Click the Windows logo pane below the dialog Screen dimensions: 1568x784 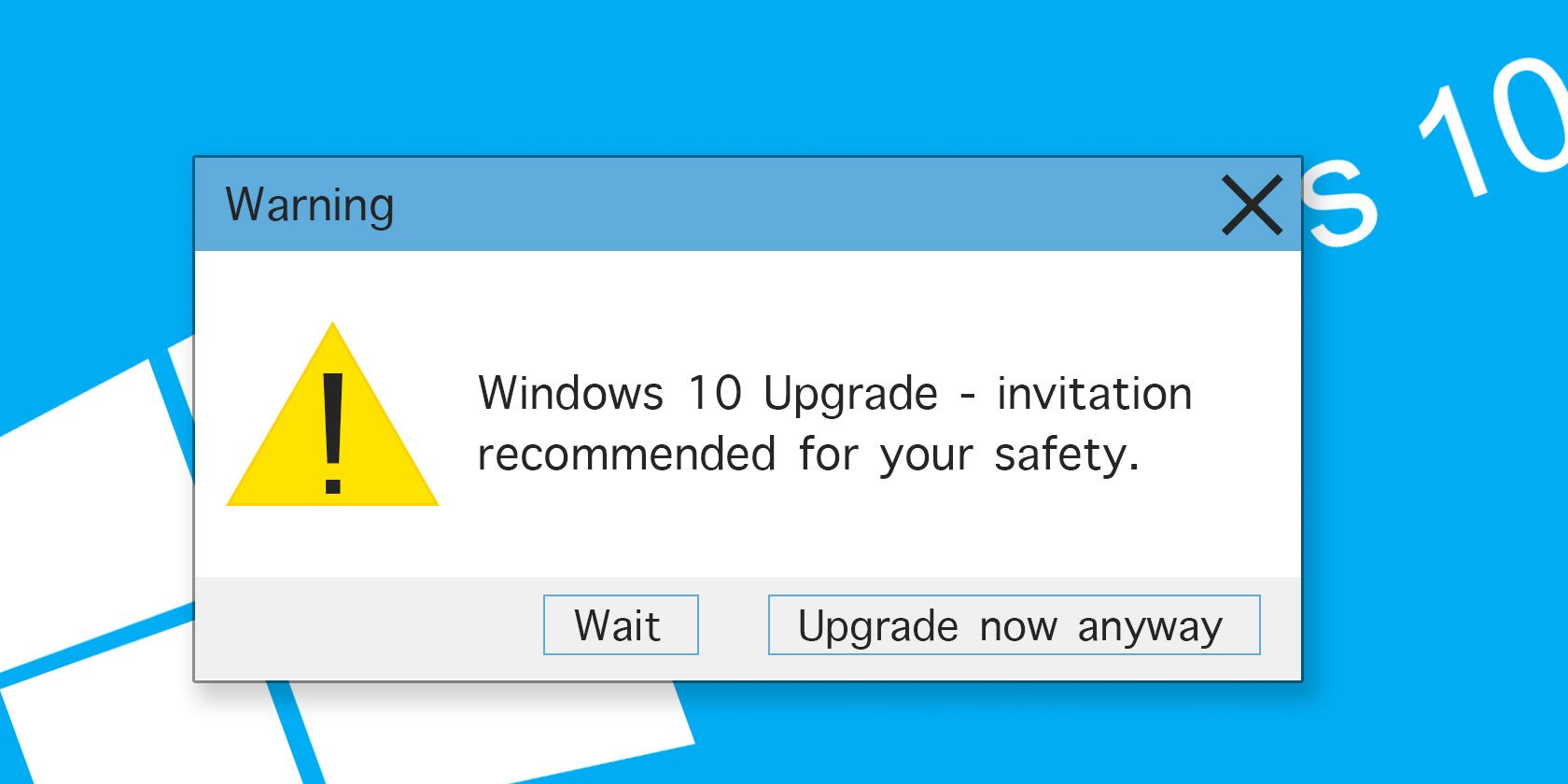[485, 728]
